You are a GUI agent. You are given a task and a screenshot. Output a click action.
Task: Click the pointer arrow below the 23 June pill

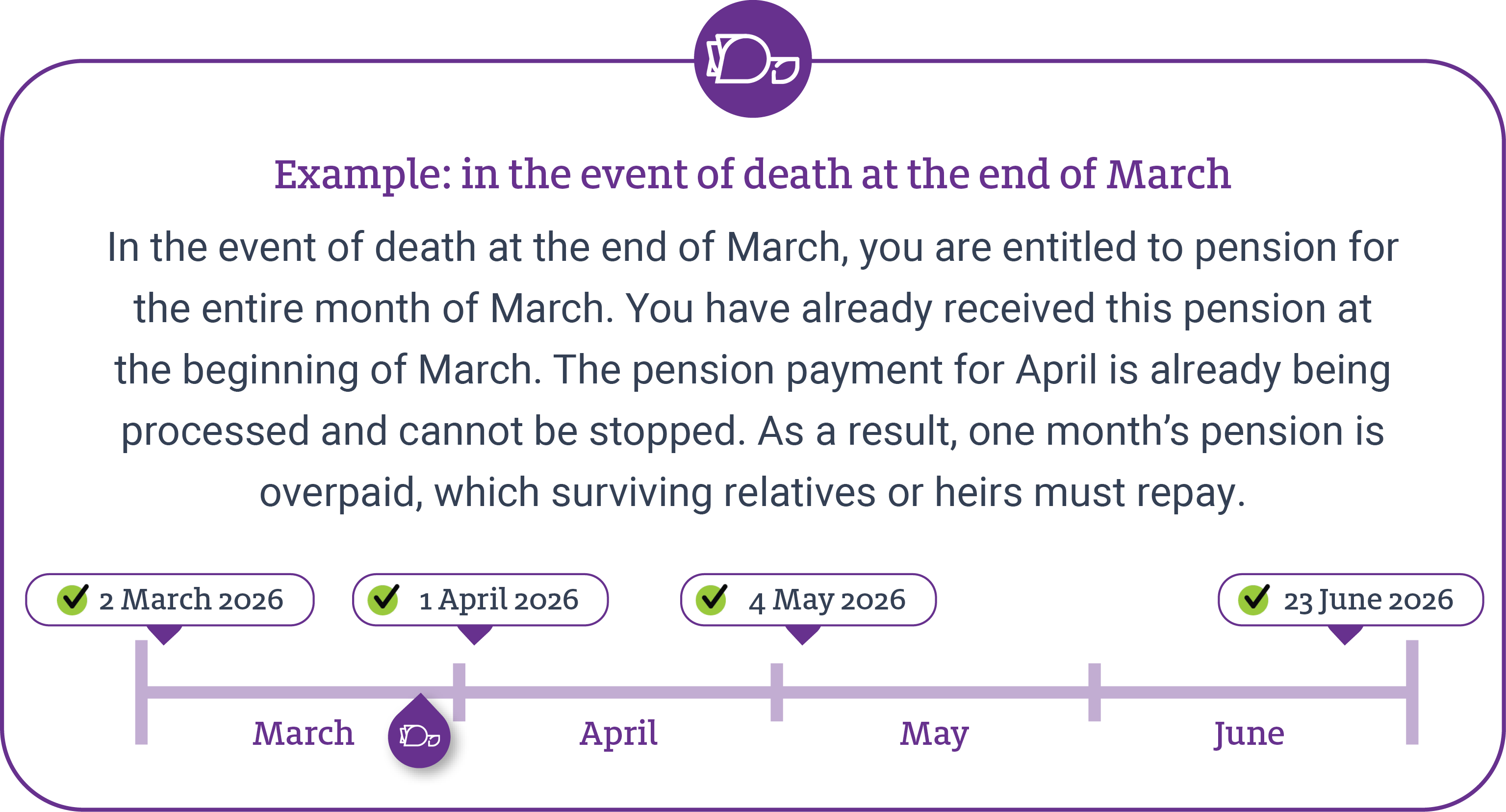1345,634
